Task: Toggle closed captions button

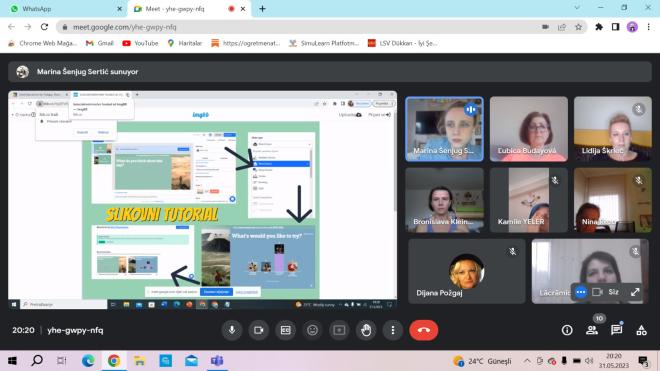Action: [x=285, y=330]
